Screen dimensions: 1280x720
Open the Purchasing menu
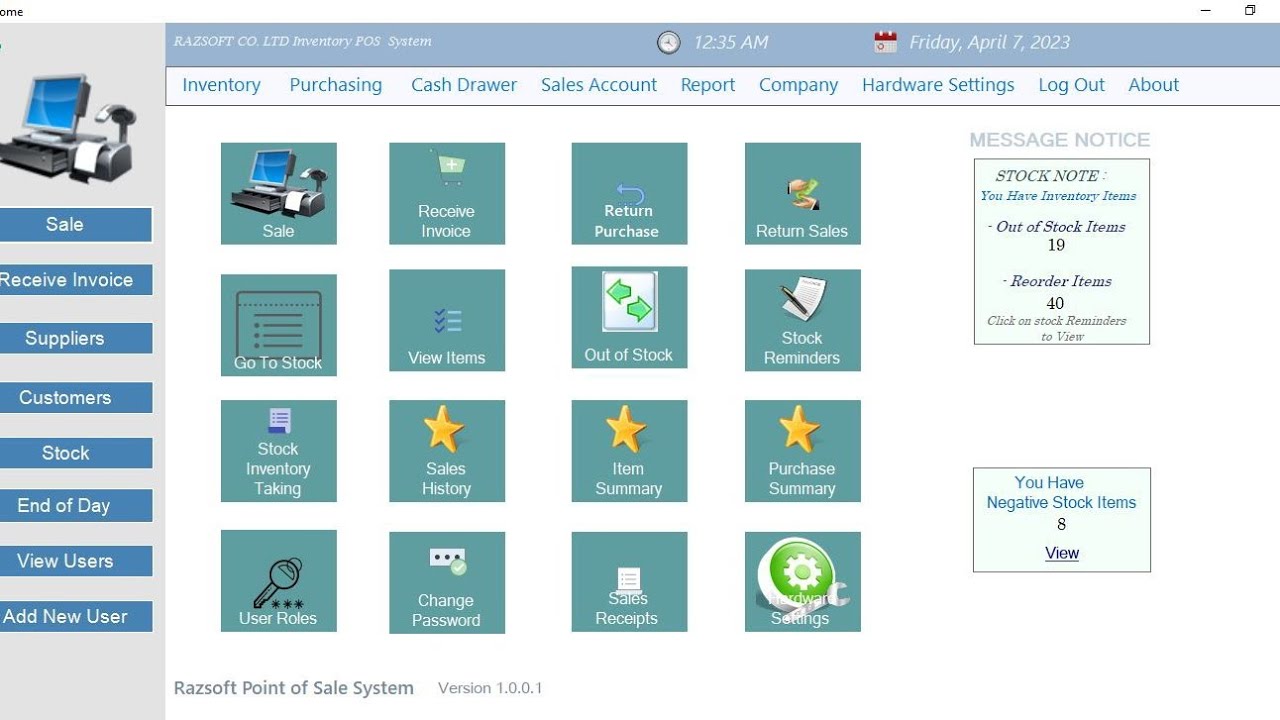(336, 85)
